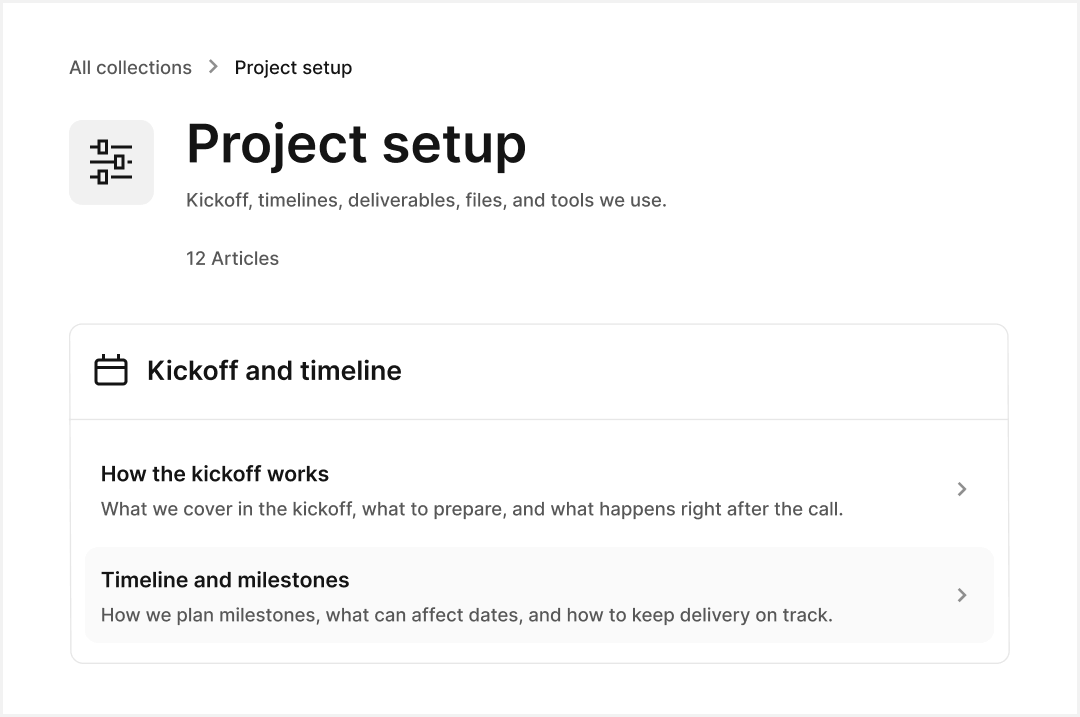
Task: Click the kickoff article description text
Action: 471,508
